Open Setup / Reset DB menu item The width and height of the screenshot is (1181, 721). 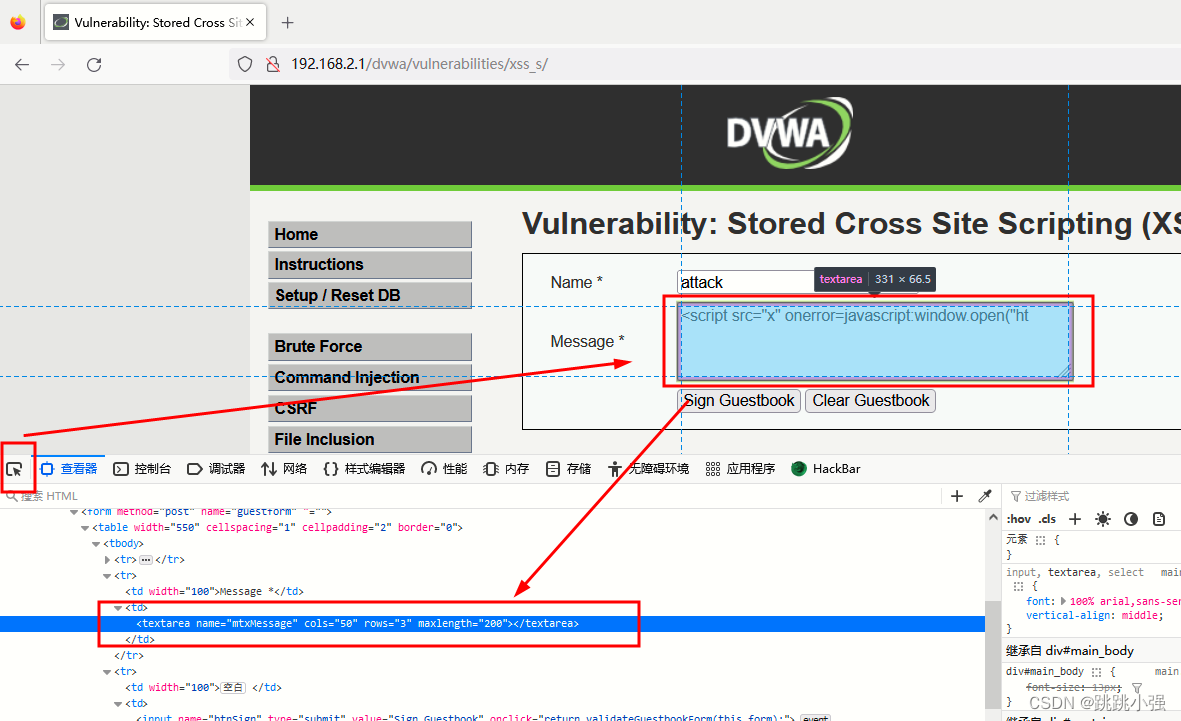[370, 295]
